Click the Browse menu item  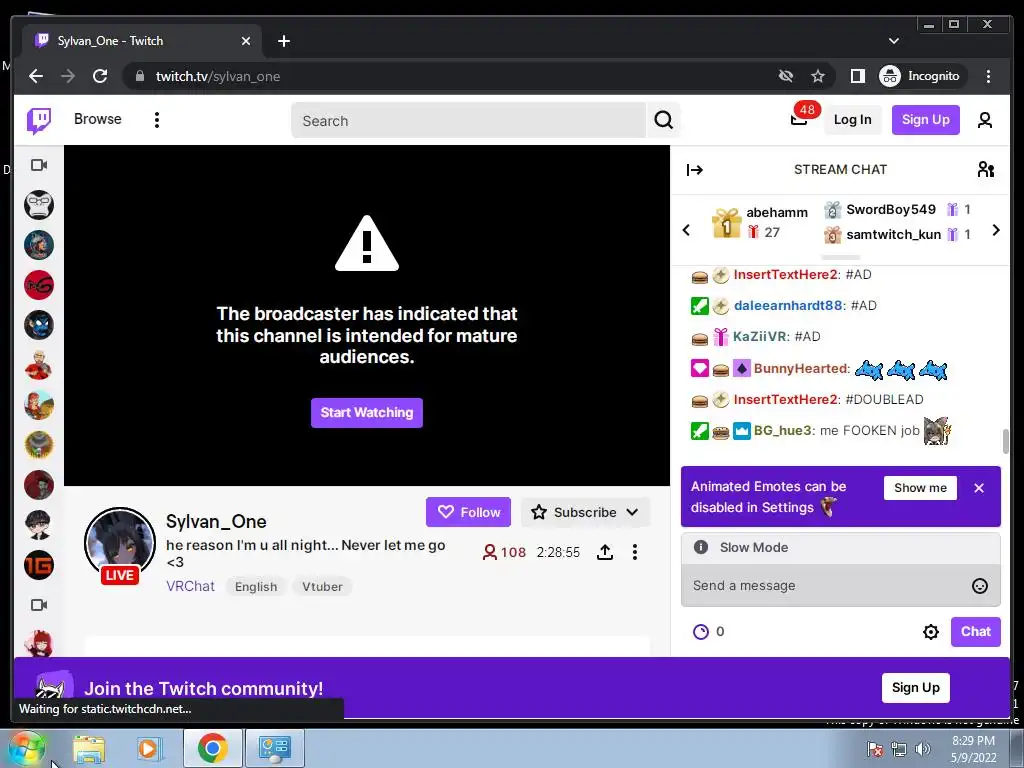pos(97,119)
